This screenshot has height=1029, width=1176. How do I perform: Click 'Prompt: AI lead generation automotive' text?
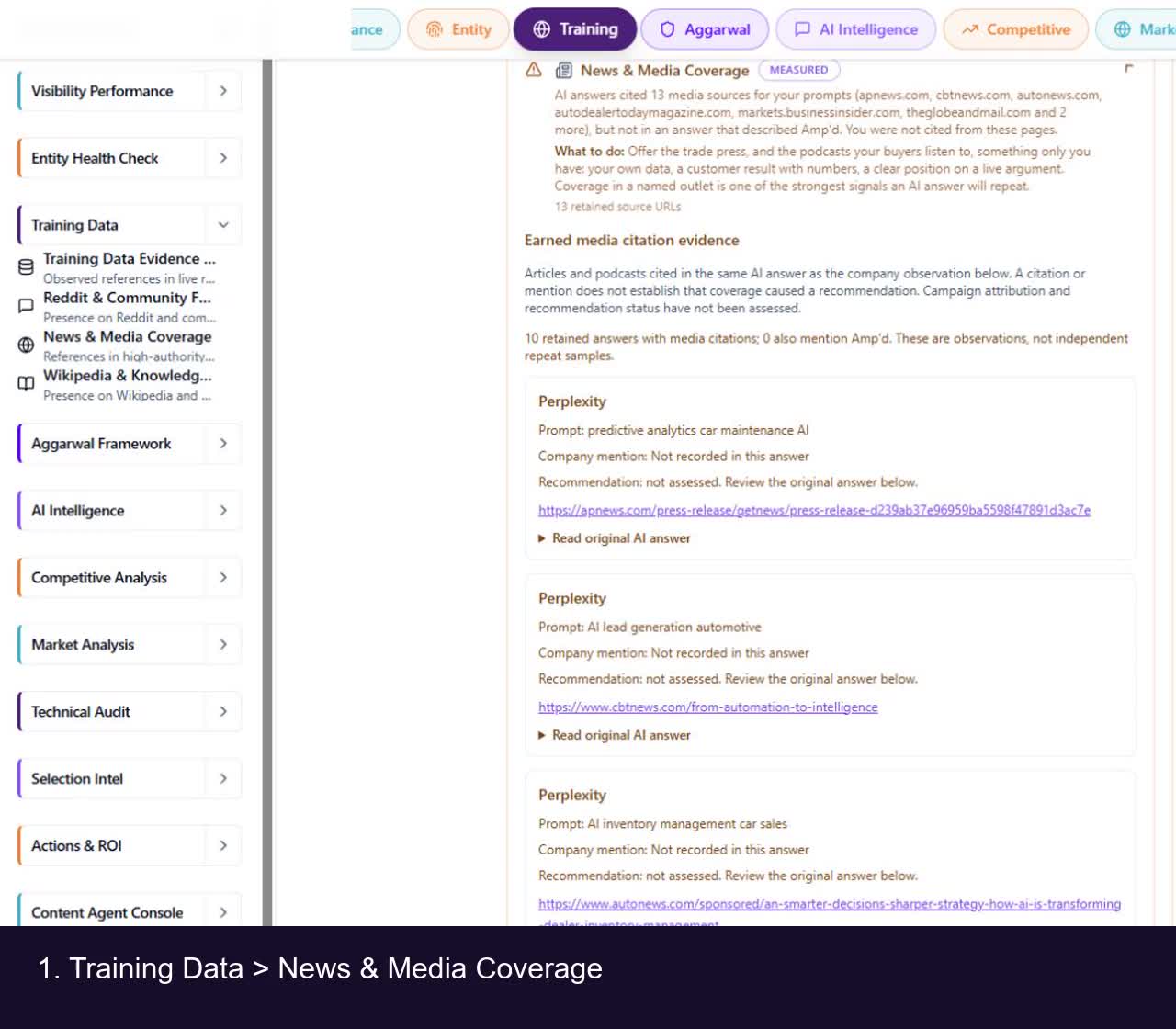pyautogui.click(x=650, y=627)
